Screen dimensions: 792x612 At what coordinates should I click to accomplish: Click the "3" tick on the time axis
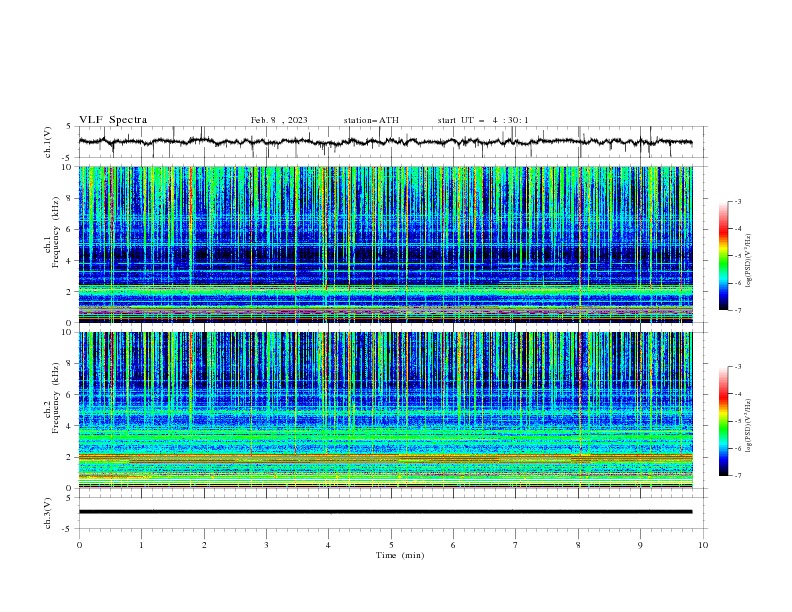click(266, 545)
